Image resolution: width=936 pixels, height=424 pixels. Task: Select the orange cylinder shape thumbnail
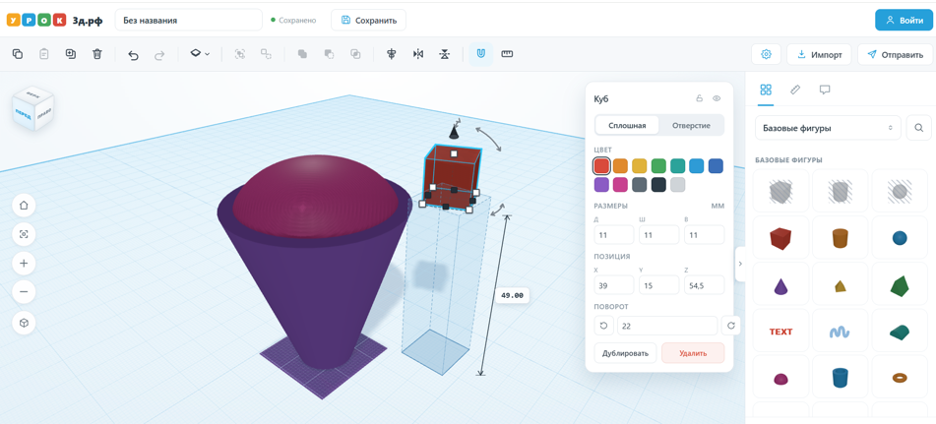[840, 238]
